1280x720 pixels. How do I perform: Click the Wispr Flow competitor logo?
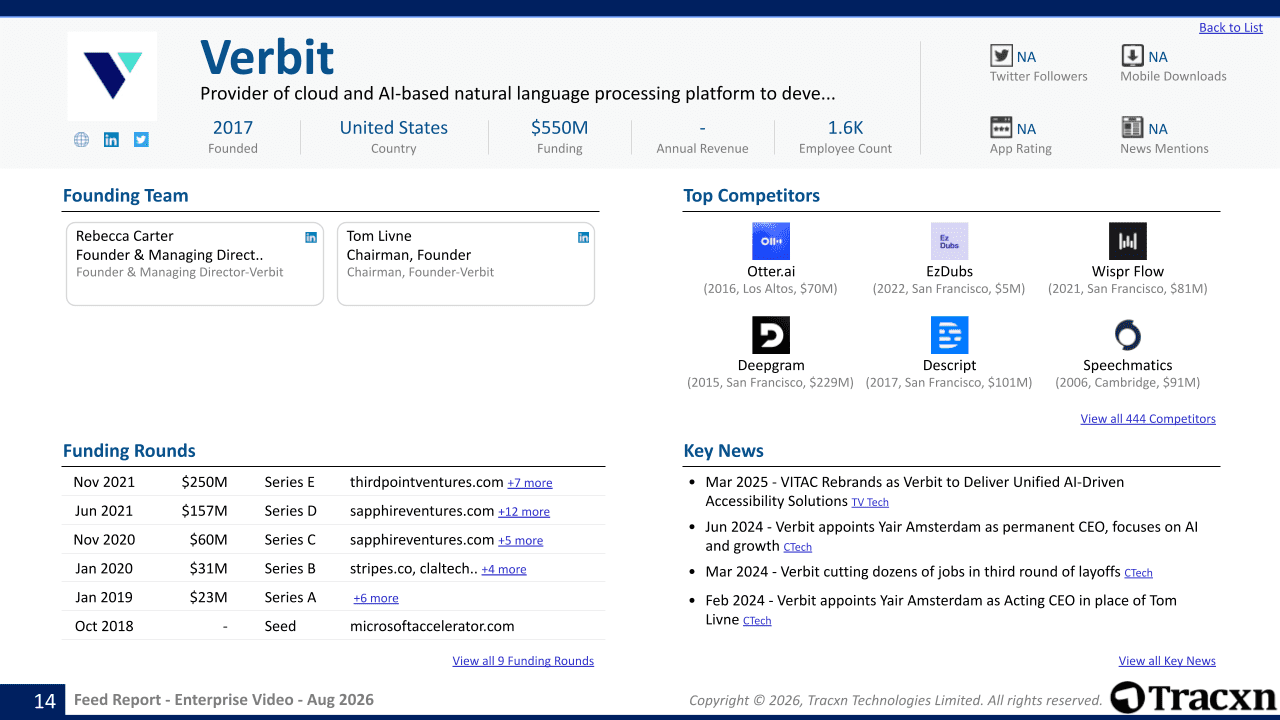point(1128,241)
